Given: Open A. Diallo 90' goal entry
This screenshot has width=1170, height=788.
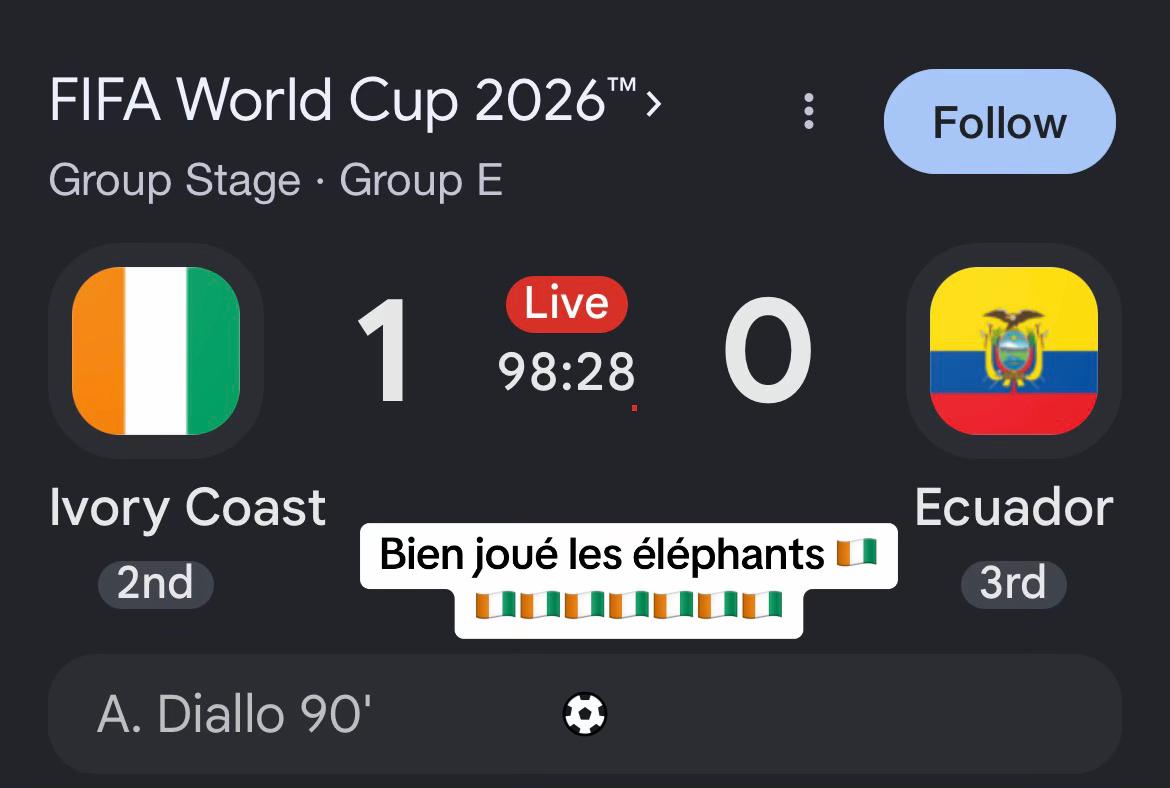Looking at the screenshot, I should click(585, 714).
